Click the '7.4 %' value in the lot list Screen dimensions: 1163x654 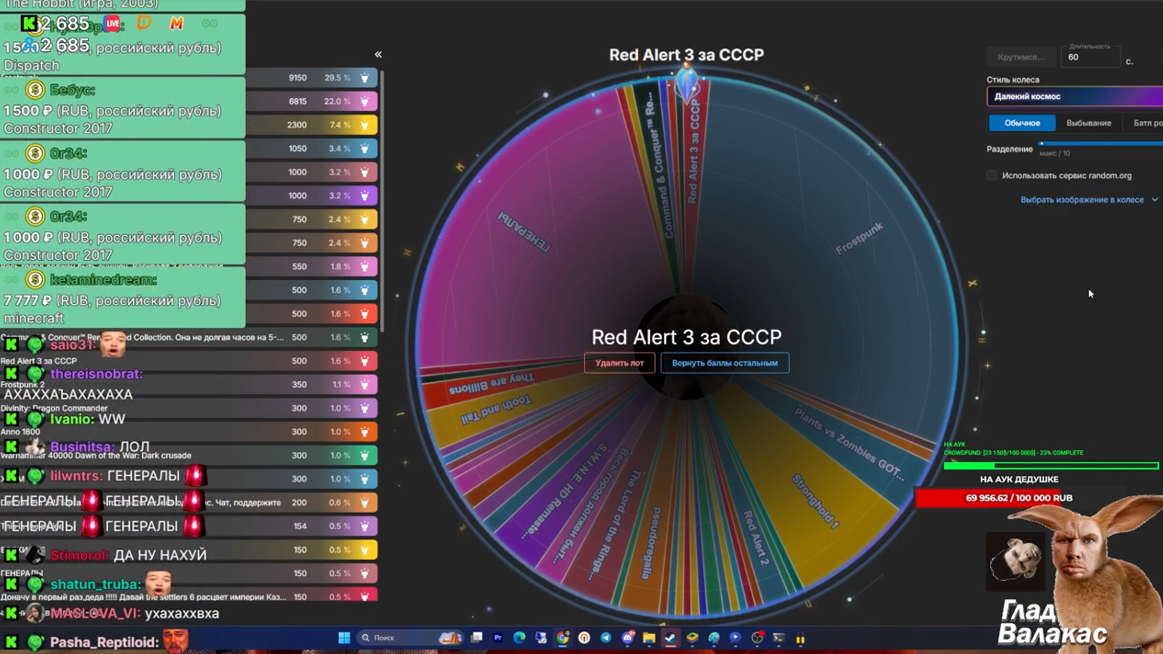pyautogui.click(x=339, y=125)
